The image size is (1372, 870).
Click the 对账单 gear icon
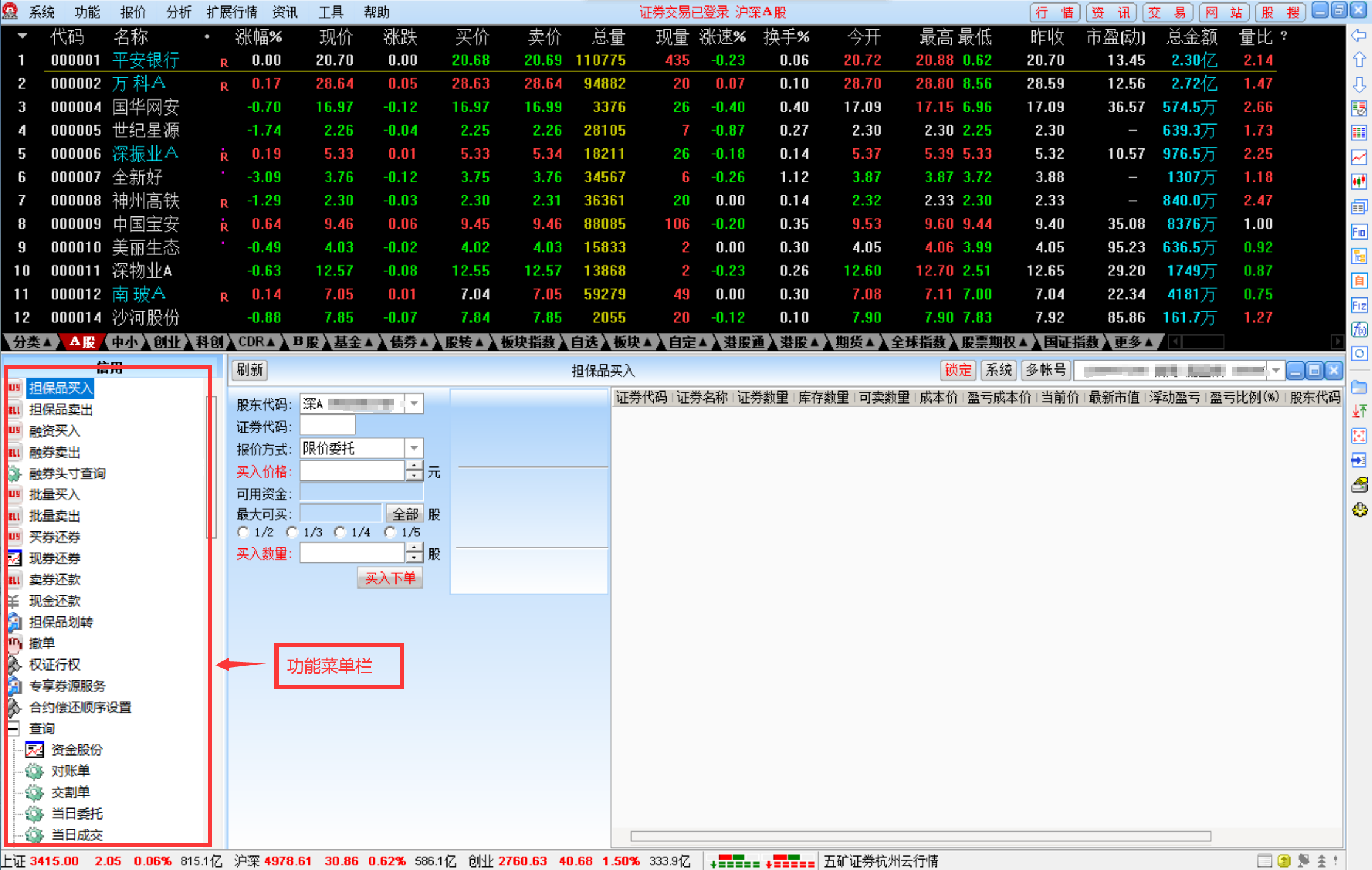(35, 771)
